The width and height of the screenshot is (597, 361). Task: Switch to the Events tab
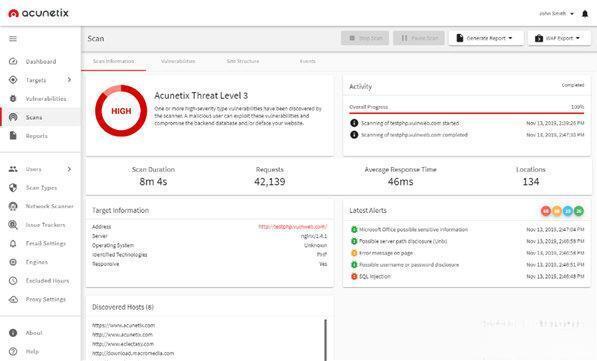pos(307,61)
